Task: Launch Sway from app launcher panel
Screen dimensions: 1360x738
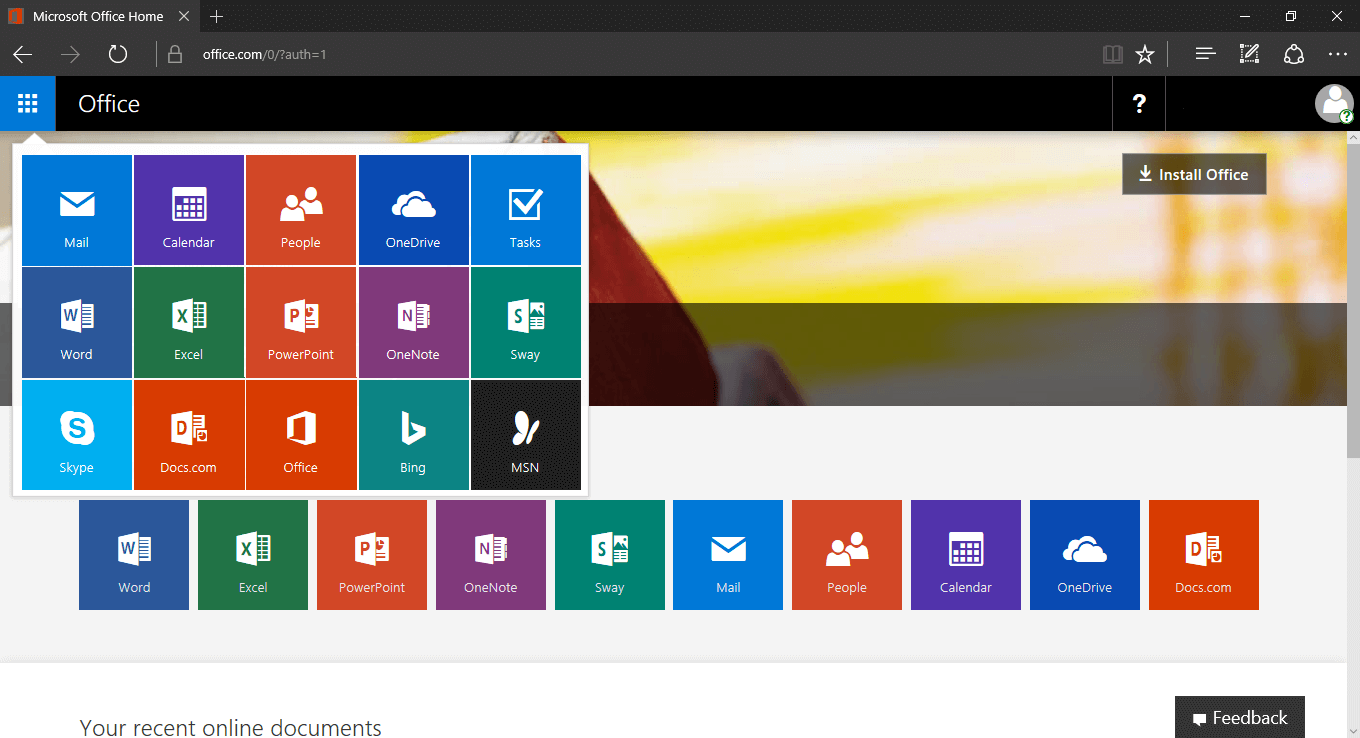Action: pos(526,322)
